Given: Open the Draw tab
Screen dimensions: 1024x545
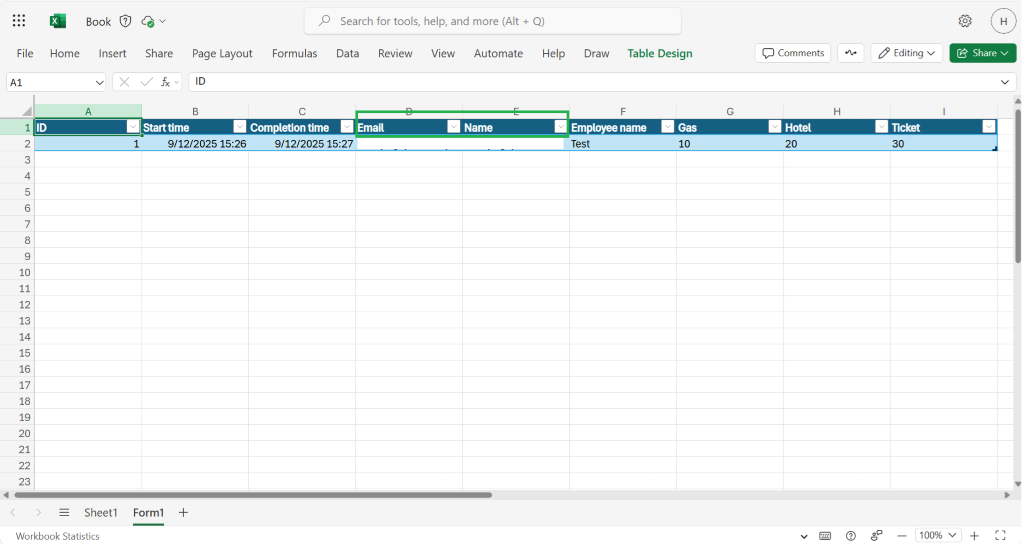Looking at the screenshot, I should click(596, 54).
